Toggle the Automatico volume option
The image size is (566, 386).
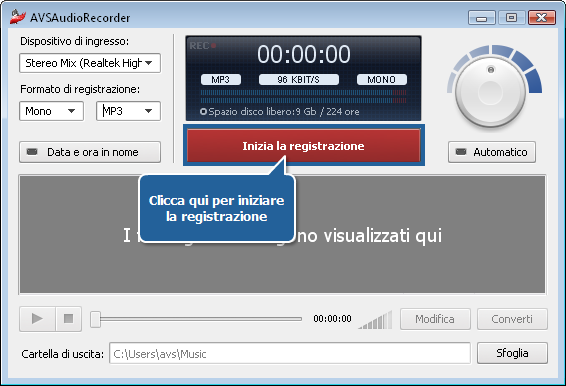pyautogui.click(x=492, y=152)
